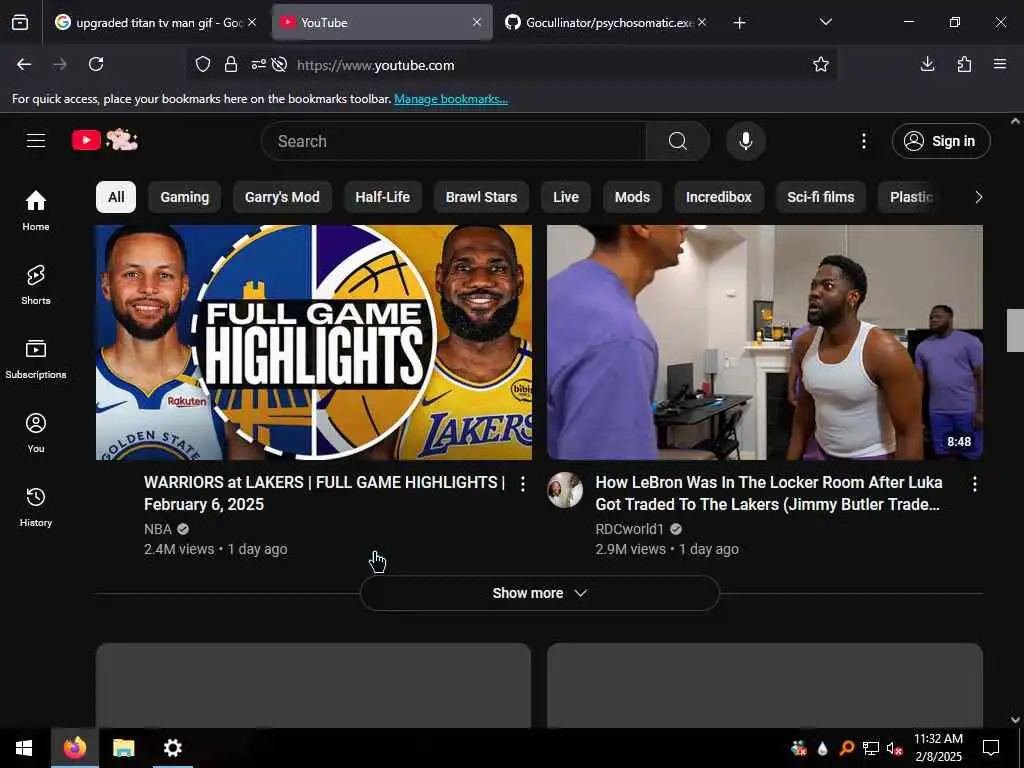
Task: Open taskbar clock showing 11:32 AM
Action: tap(938, 748)
